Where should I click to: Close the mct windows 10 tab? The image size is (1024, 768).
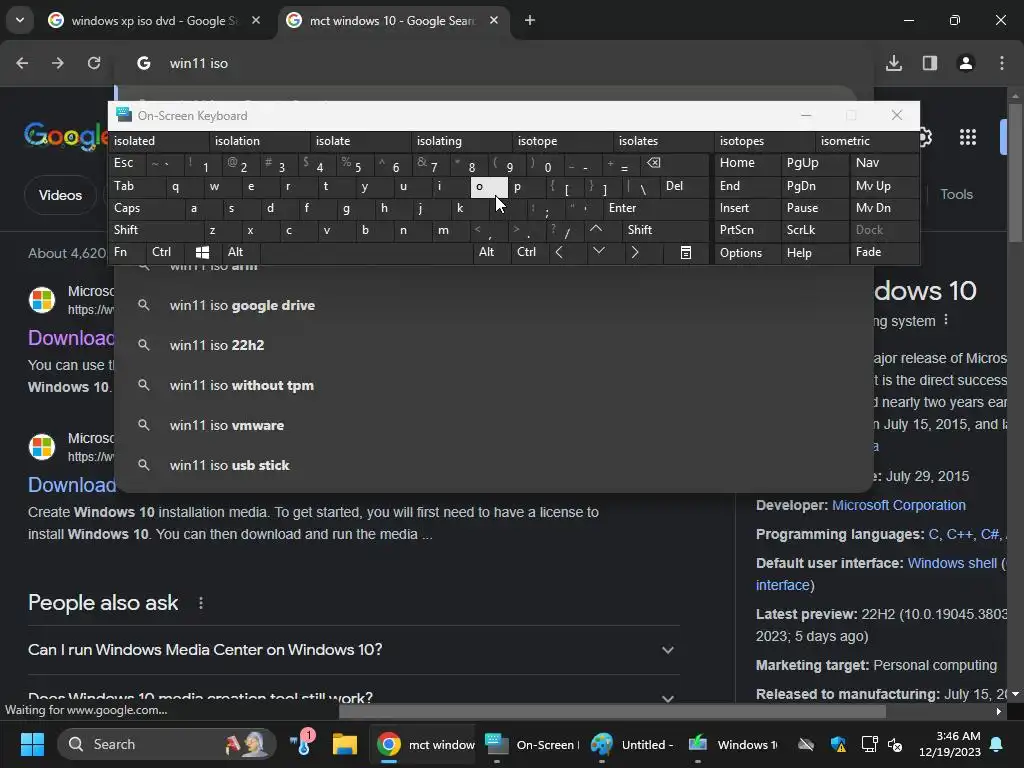pos(494,20)
